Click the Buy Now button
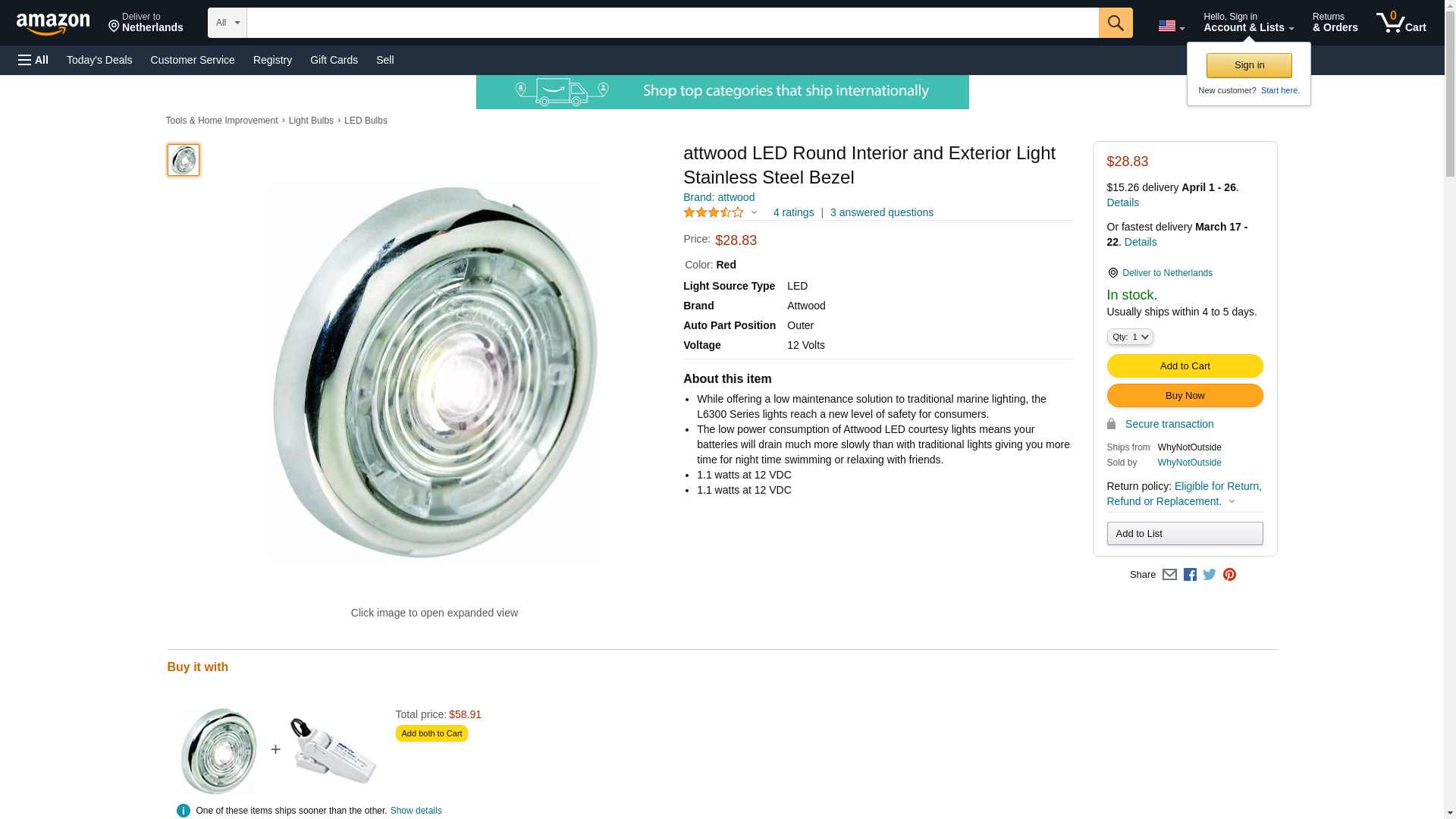The width and height of the screenshot is (1456, 819). [1185, 396]
